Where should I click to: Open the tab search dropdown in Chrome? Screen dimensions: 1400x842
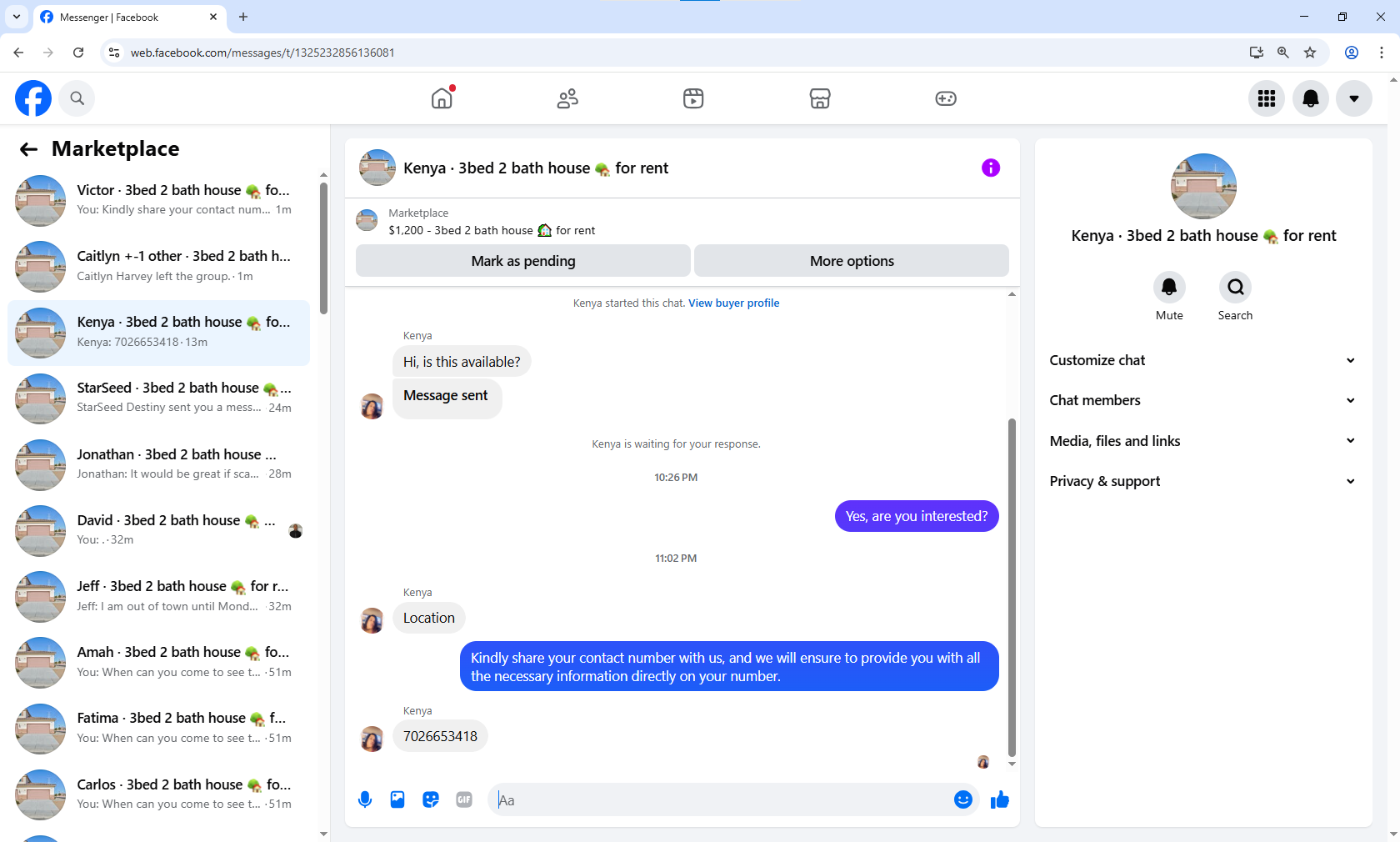tap(17, 17)
